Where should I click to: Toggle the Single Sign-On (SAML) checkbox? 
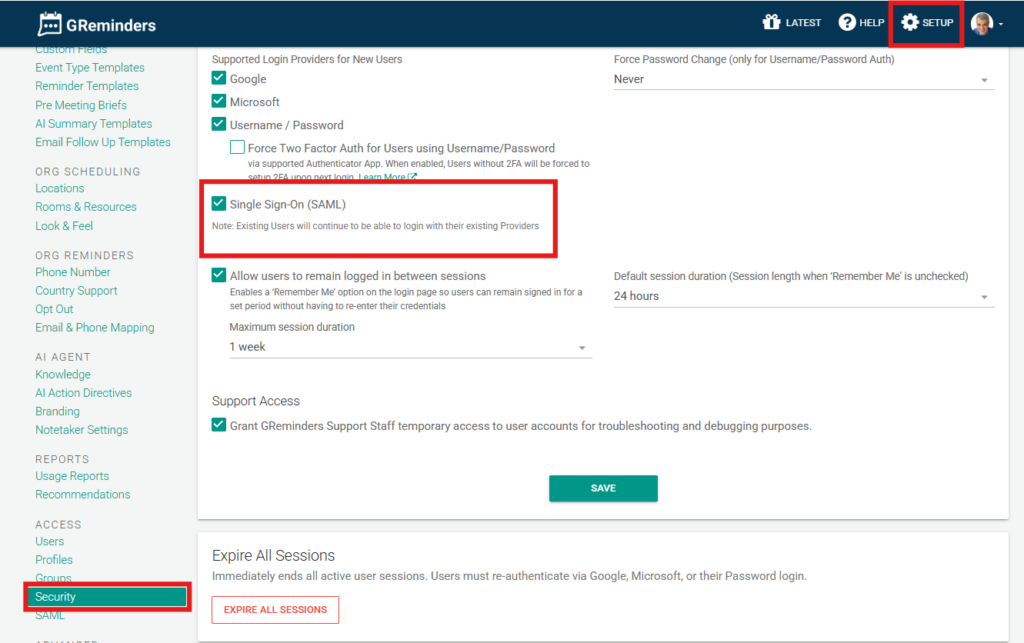[x=219, y=204]
